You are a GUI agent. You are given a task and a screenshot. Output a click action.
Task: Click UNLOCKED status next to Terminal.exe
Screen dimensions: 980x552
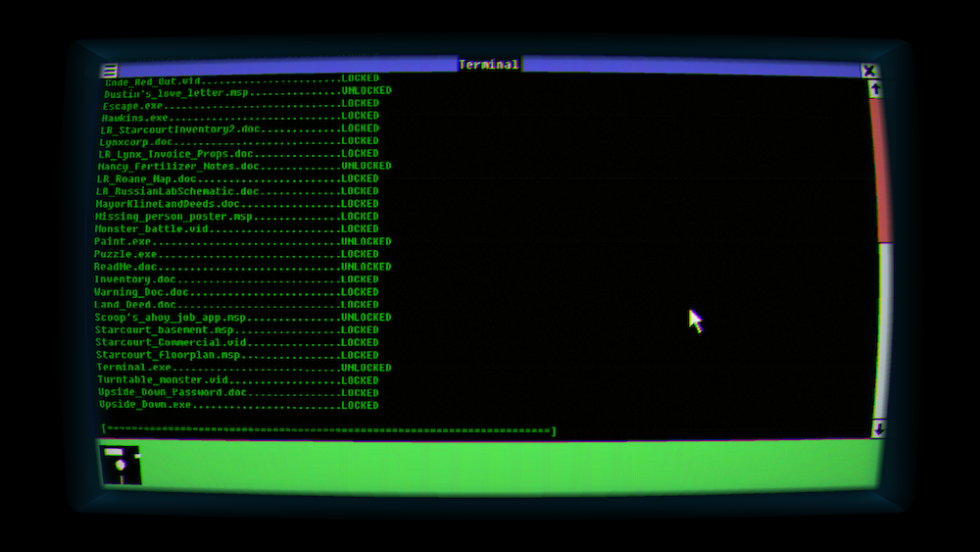tap(366, 368)
